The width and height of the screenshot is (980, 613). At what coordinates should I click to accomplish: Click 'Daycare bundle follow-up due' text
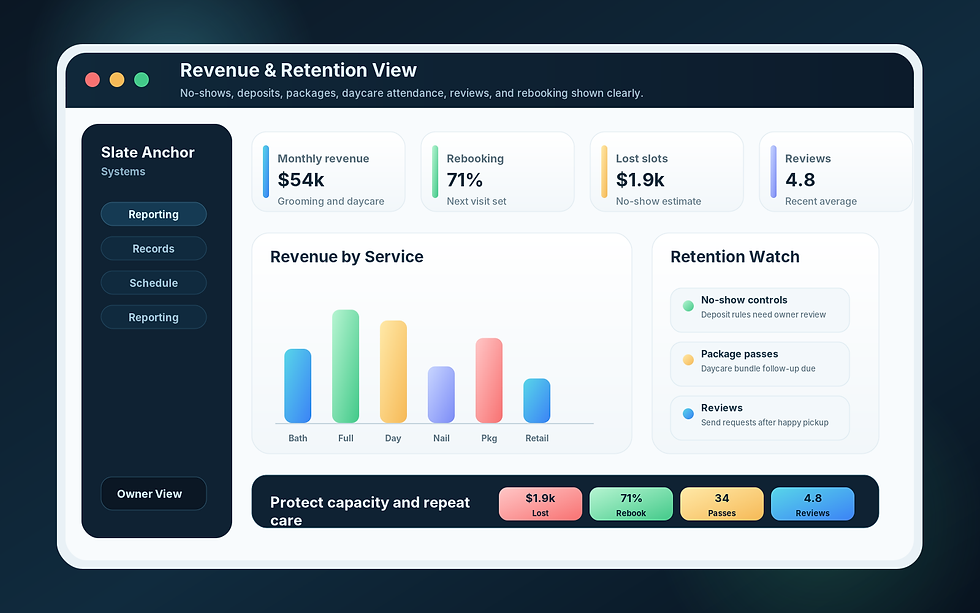pyautogui.click(x=758, y=369)
